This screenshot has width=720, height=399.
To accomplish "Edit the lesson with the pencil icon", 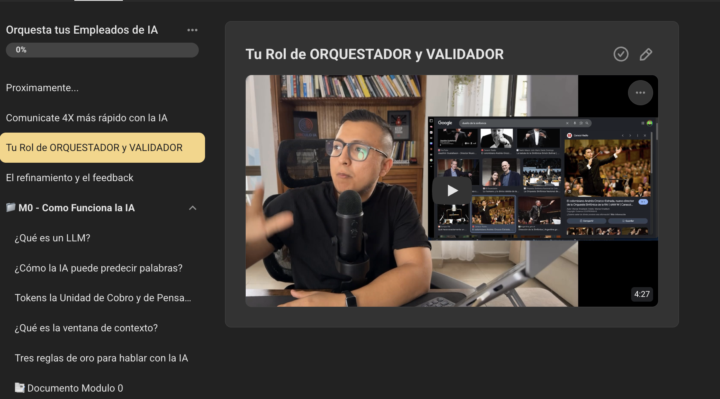I will point(646,54).
